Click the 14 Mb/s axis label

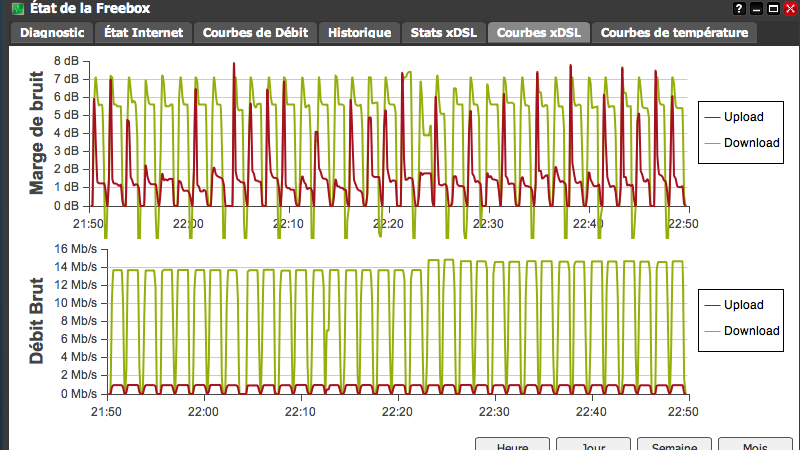pos(76,267)
